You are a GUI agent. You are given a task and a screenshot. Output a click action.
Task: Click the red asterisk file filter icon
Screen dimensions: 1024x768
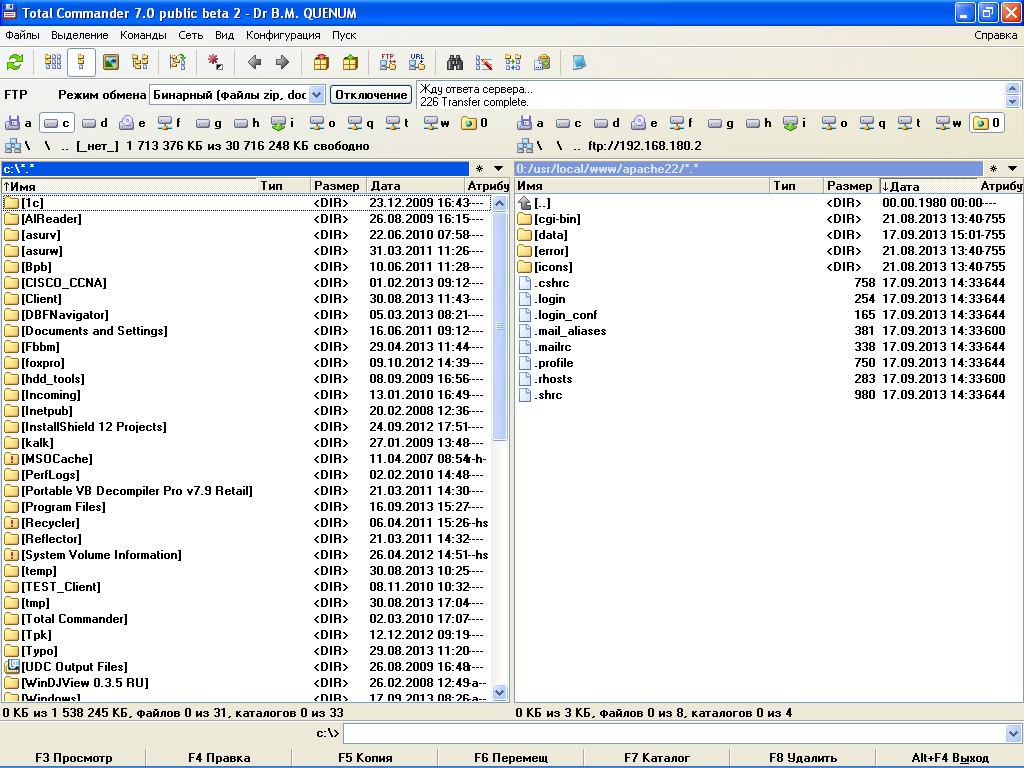tap(215, 63)
